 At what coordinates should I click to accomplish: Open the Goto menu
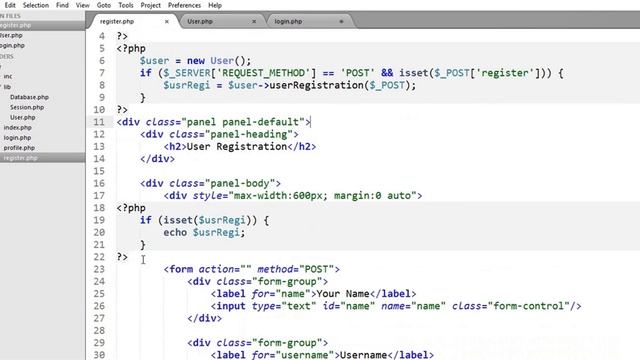[104, 5]
